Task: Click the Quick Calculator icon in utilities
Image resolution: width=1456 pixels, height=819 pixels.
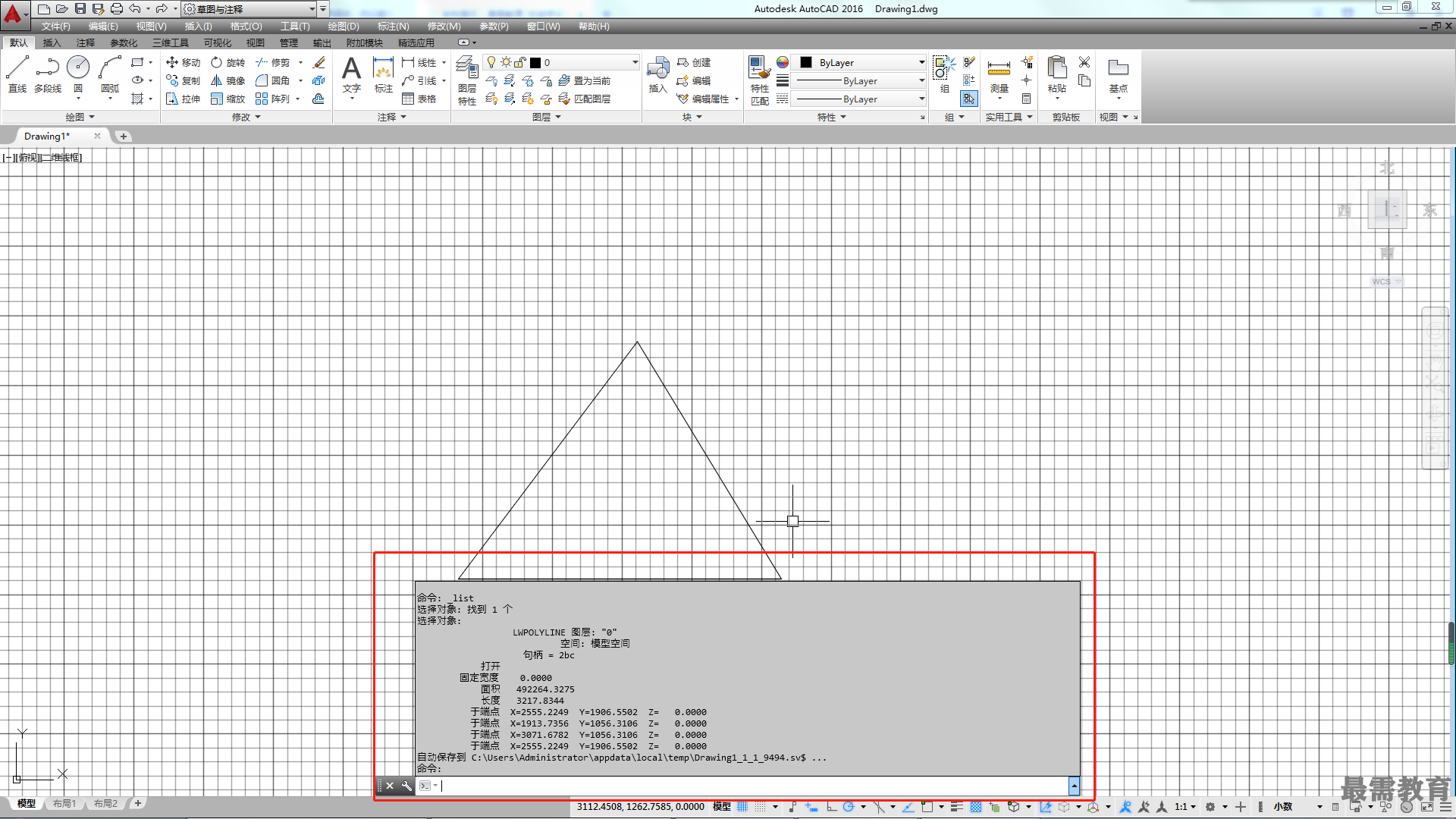Action: click(1026, 99)
